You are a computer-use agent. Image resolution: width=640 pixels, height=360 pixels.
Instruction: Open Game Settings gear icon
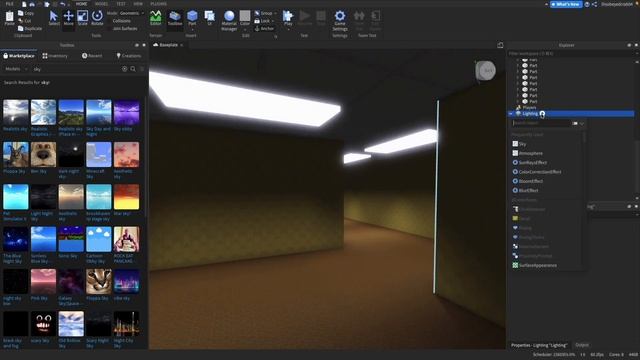[x=340, y=16]
